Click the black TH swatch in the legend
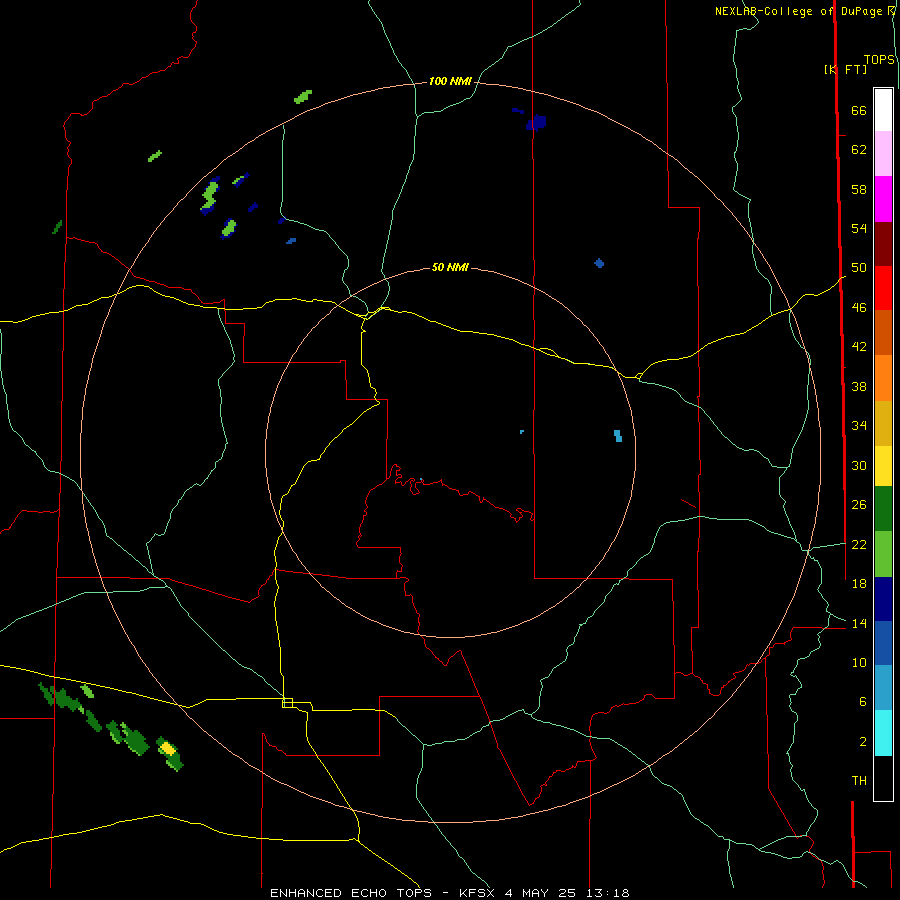This screenshot has height=900, width=900. click(883, 778)
